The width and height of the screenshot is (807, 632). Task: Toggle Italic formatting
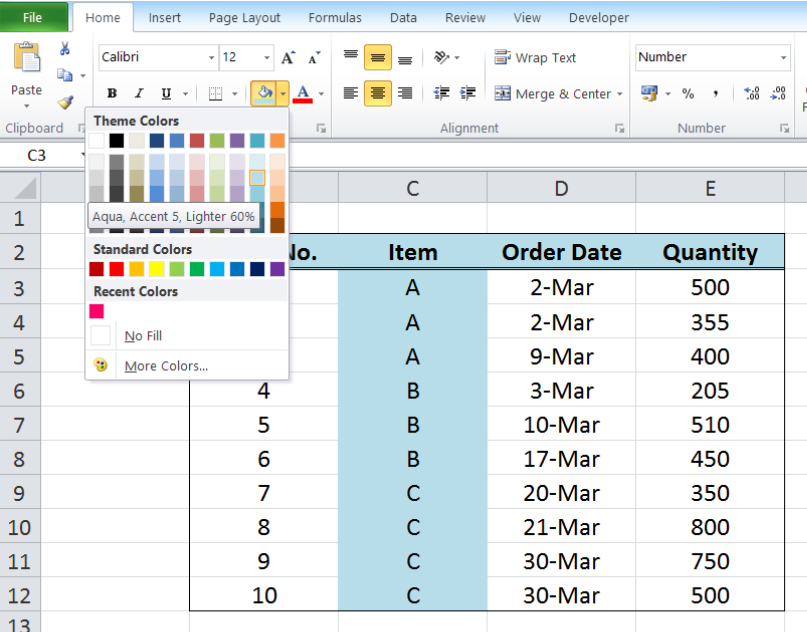(x=138, y=94)
